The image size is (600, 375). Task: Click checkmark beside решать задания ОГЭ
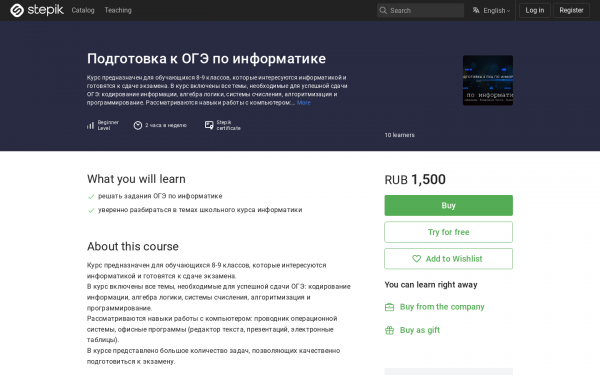tap(91, 197)
